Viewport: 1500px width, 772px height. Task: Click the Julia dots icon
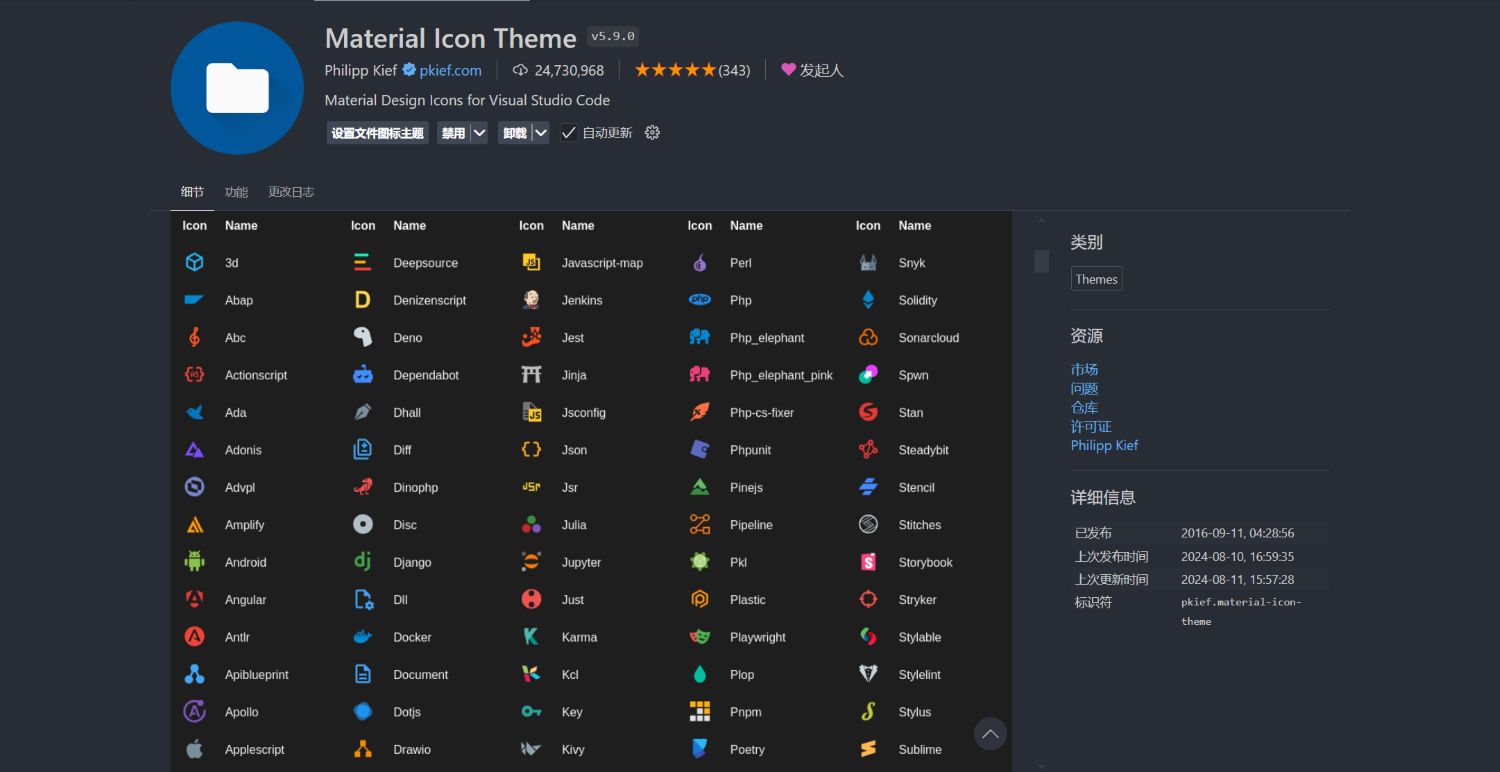[531, 524]
